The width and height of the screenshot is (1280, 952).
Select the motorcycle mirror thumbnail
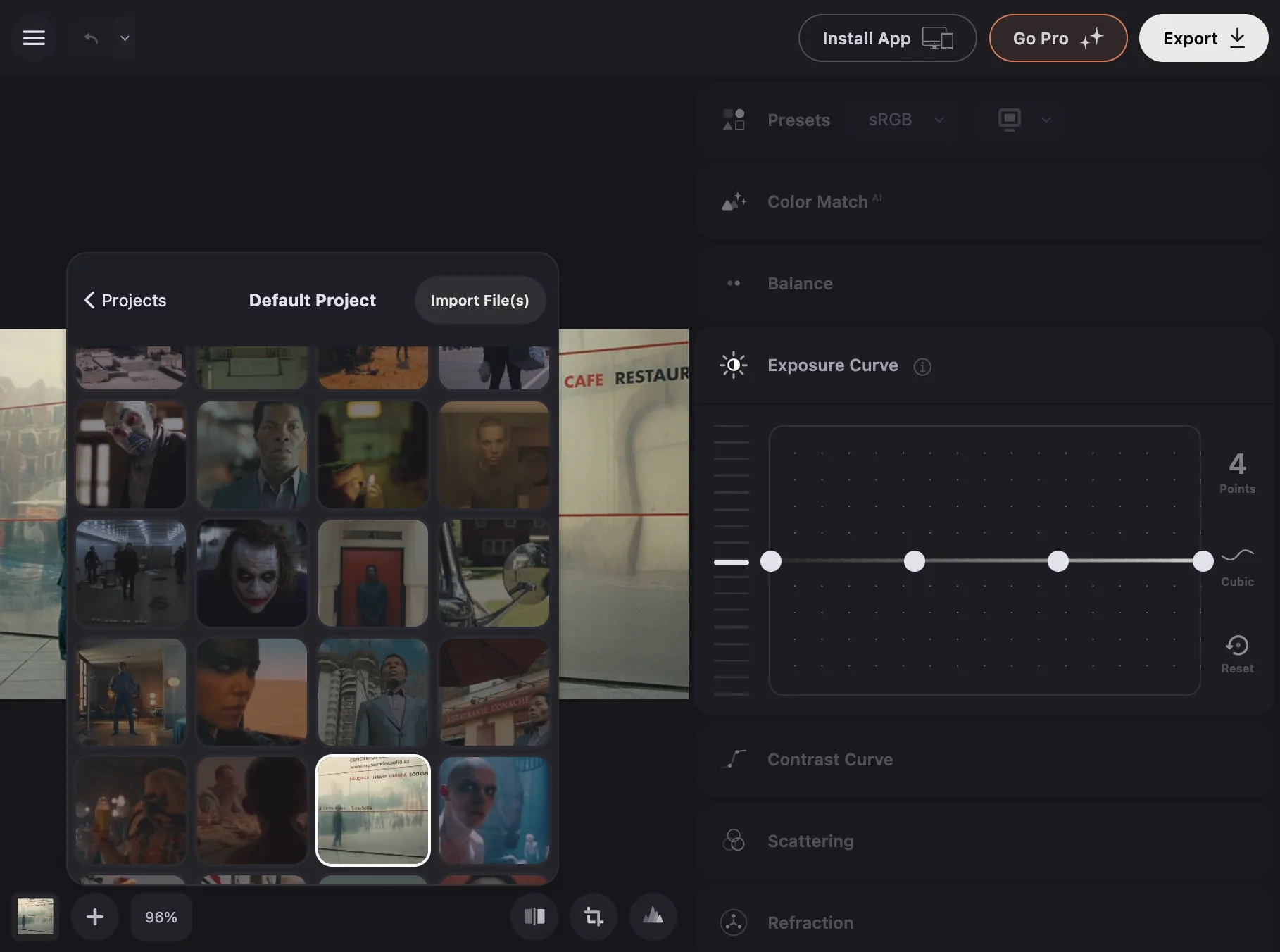tap(494, 573)
